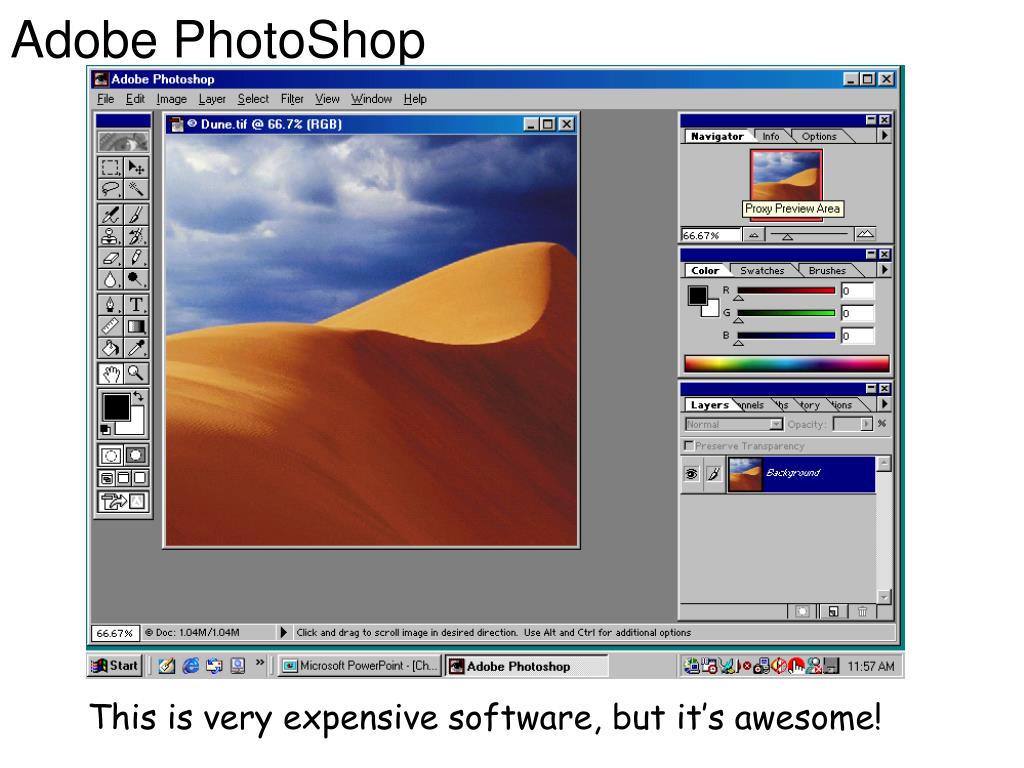Choose Full Screen mode button

click(140, 478)
